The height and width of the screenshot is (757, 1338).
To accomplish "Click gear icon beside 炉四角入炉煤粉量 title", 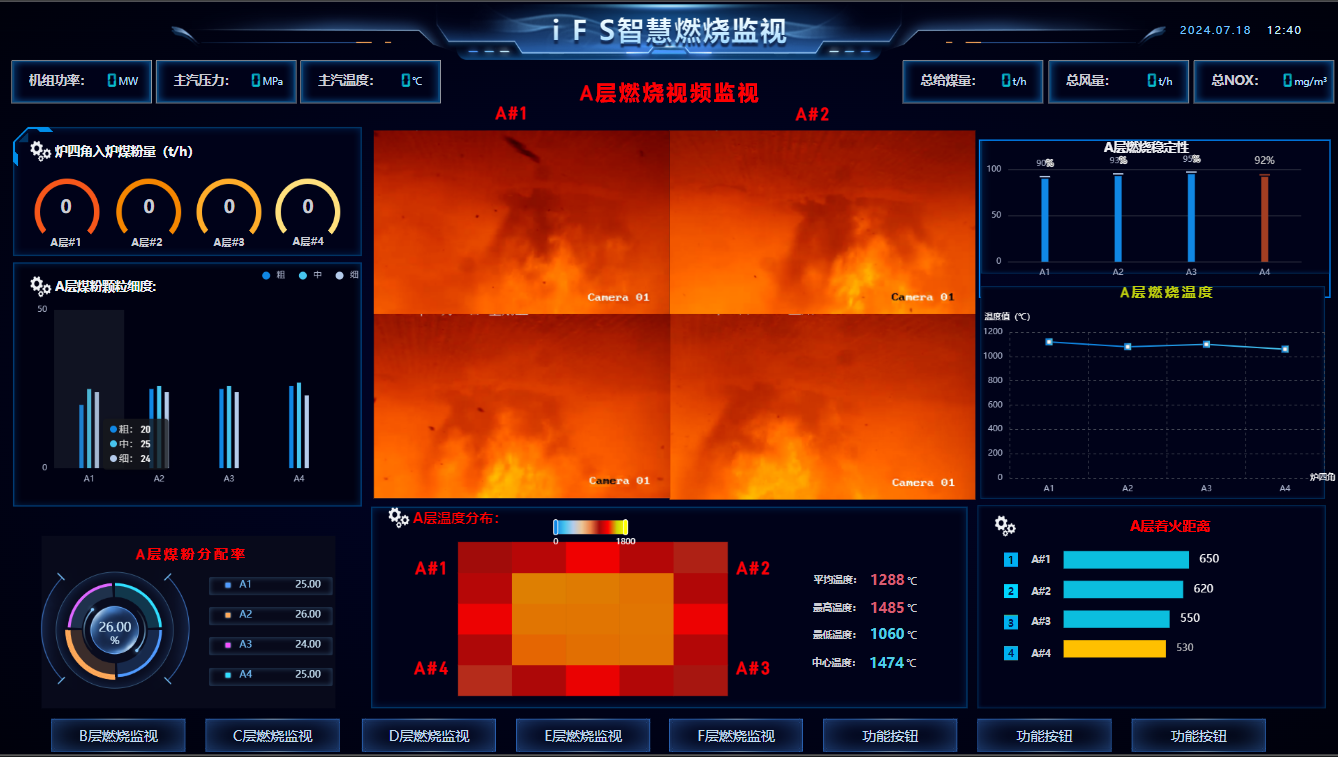I will (x=40, y=151).
